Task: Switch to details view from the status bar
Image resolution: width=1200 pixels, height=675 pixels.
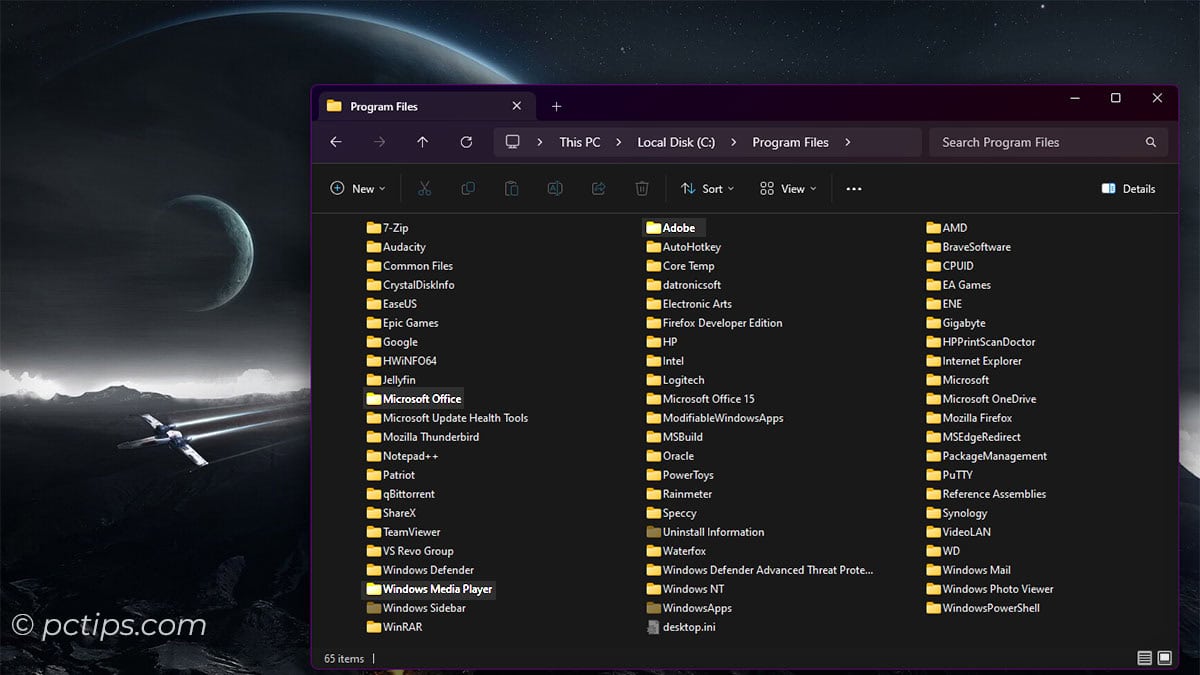Action: point(1143,657)
